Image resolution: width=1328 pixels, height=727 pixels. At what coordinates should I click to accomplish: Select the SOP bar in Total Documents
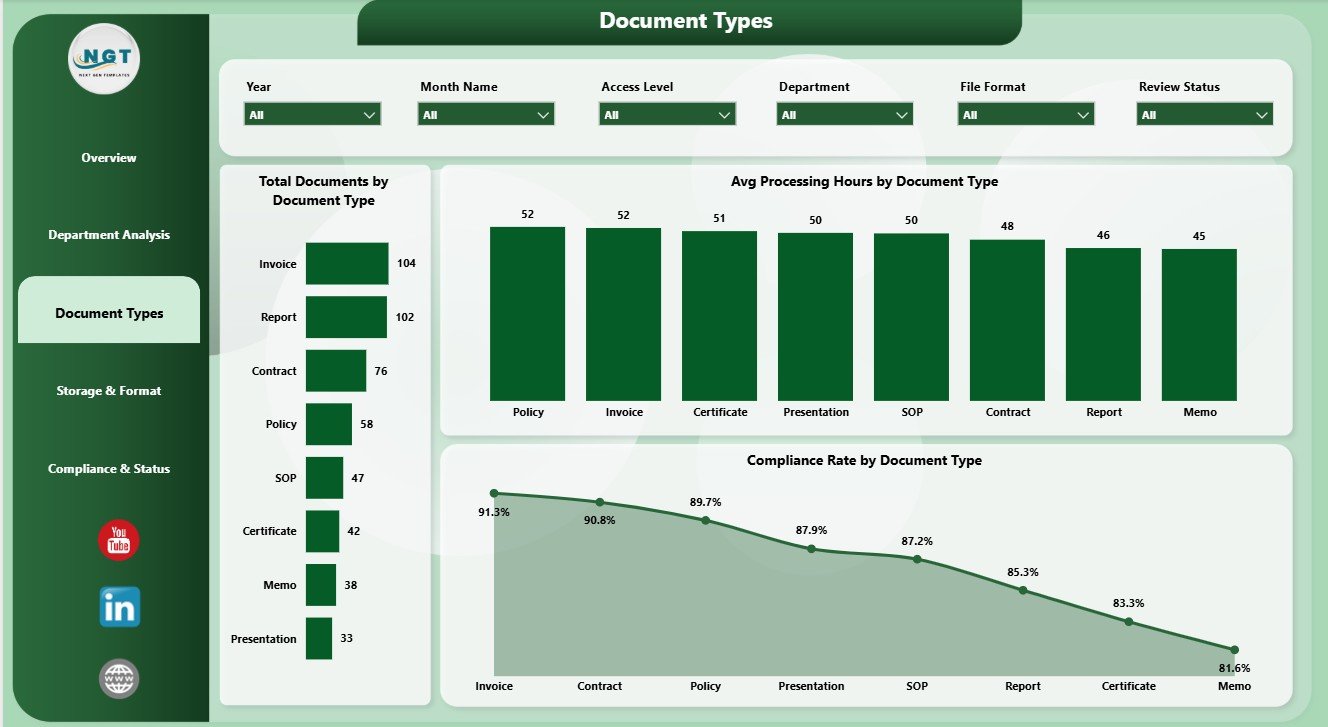click(324, 478)
